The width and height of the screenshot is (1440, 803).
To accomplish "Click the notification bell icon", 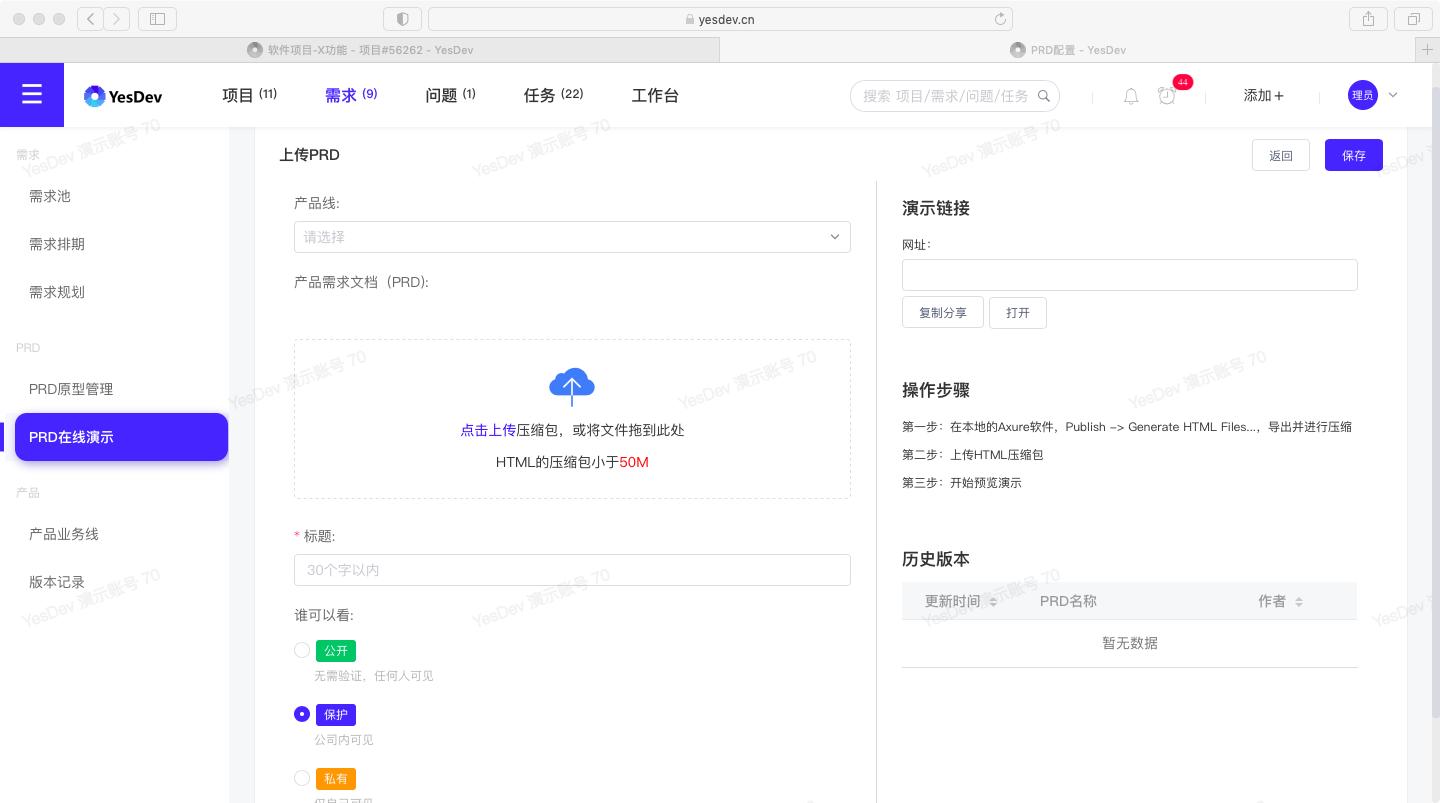I will point(1131,95).
